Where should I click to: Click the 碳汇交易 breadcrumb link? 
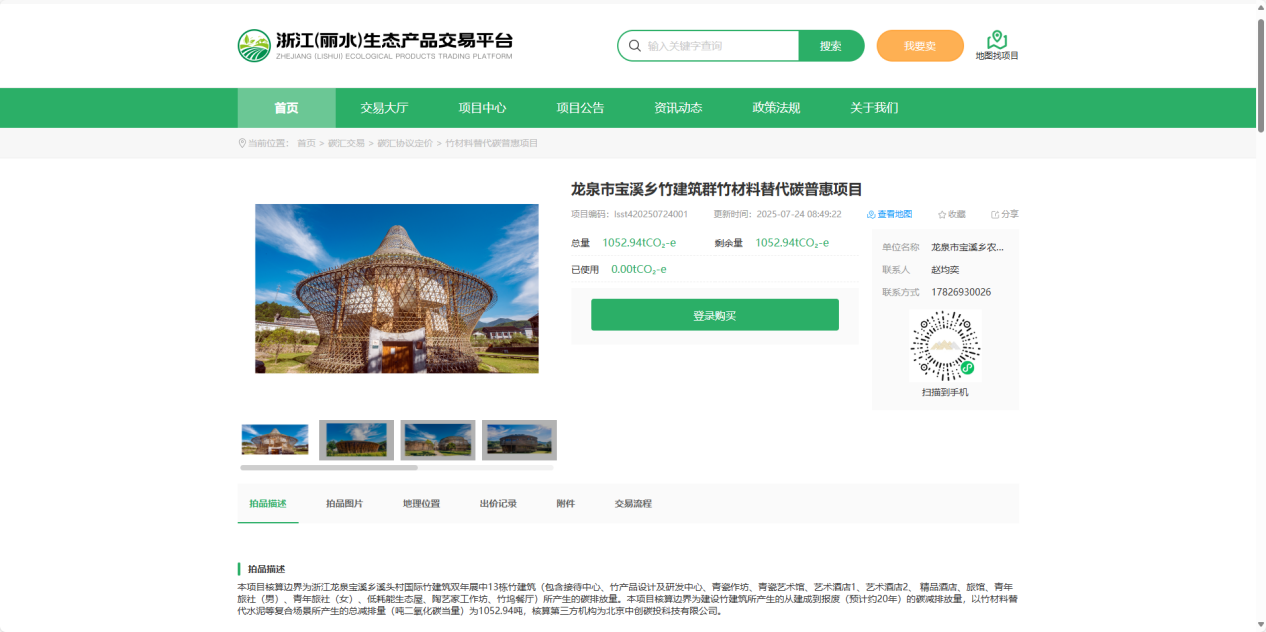pyautogui.click(x=346, y=143)
